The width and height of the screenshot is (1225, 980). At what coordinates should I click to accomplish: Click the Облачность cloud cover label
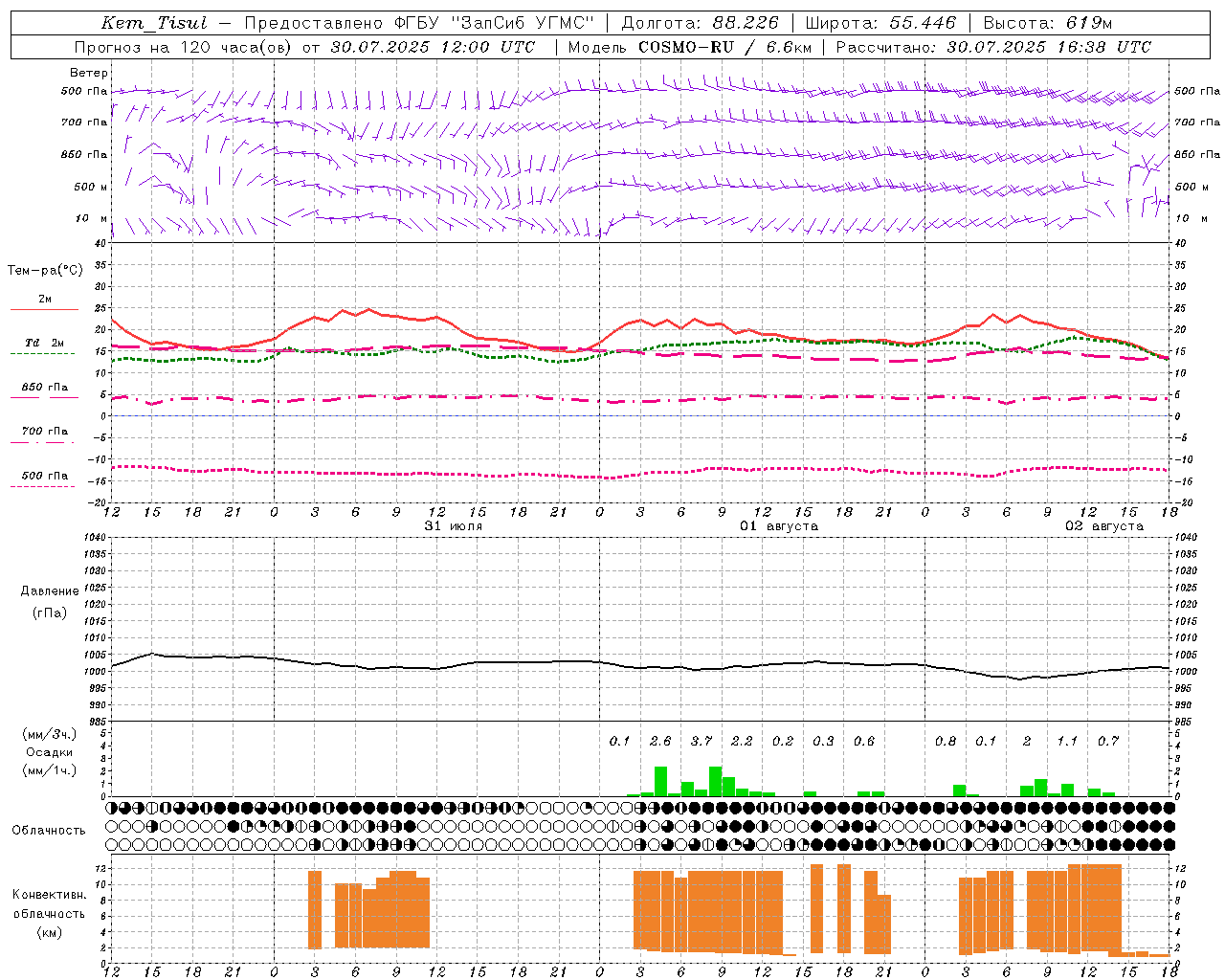click(49, 830)
